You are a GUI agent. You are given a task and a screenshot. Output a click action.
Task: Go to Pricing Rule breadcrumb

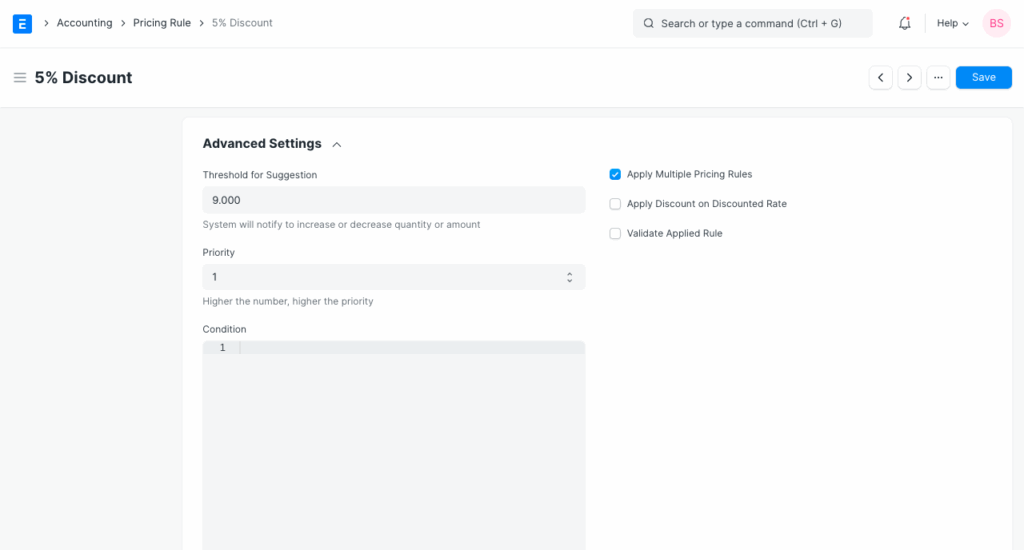(x=162, y=23)
